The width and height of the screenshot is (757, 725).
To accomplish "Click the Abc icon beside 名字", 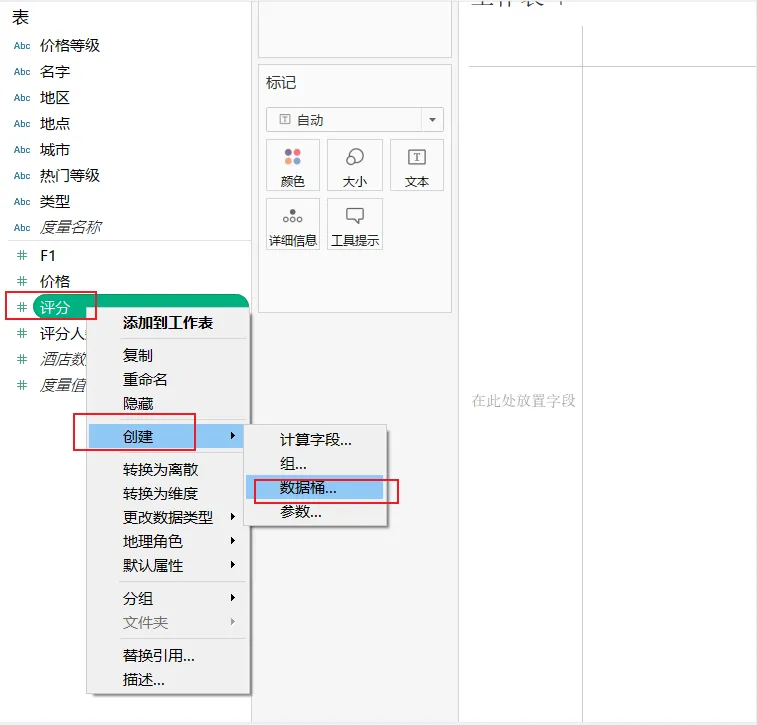I will 22,72.
